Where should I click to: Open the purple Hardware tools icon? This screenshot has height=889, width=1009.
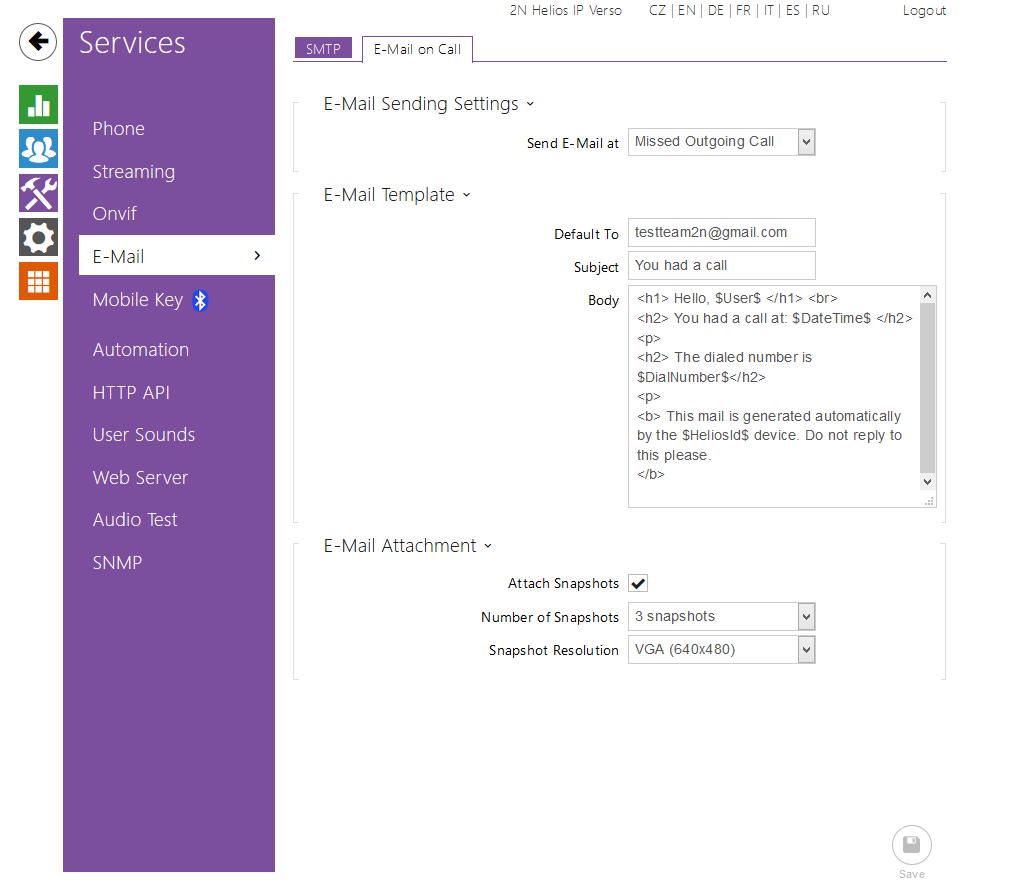pyautogui.click(x=38, y=193)
